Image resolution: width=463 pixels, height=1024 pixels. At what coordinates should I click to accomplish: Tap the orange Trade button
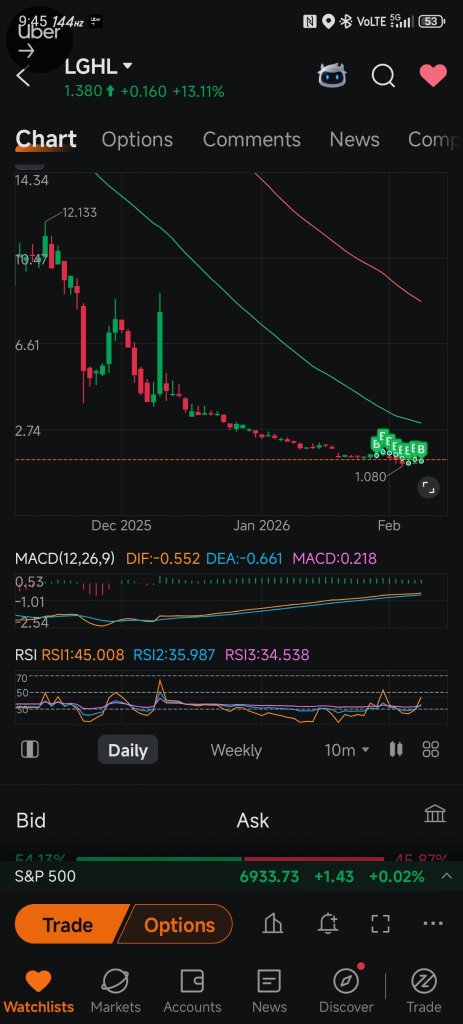coord(69,925)
